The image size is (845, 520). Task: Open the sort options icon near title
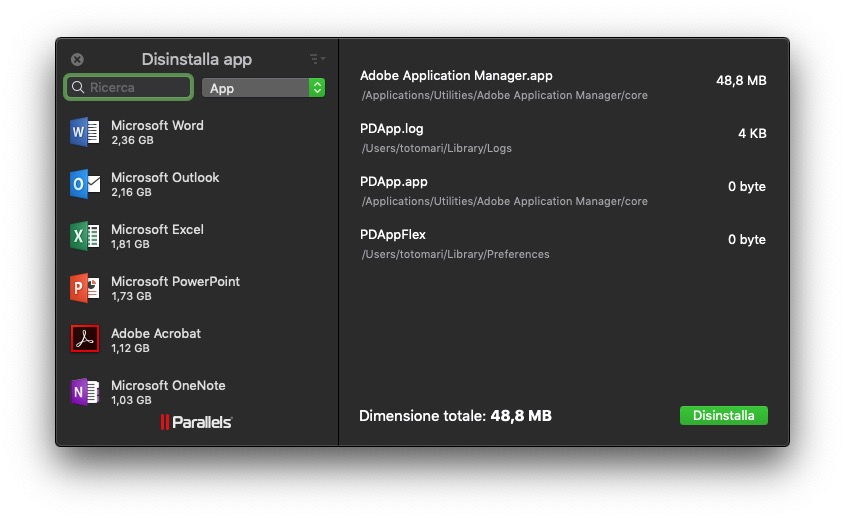click(x=317, y=58)
